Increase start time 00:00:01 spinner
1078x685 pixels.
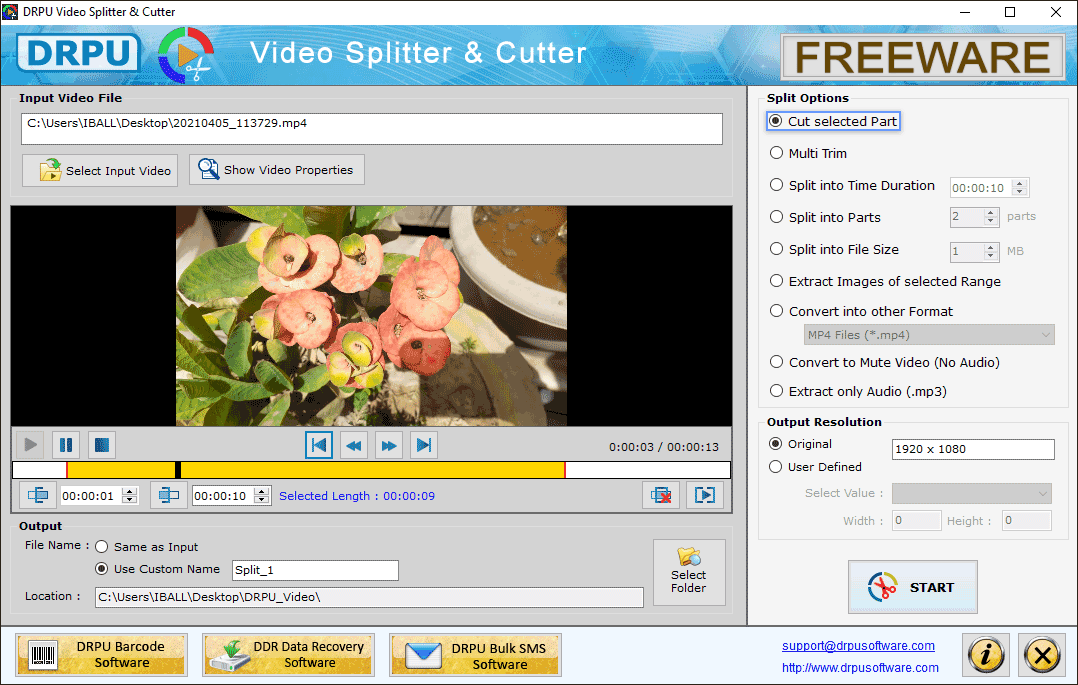[129, 491]
